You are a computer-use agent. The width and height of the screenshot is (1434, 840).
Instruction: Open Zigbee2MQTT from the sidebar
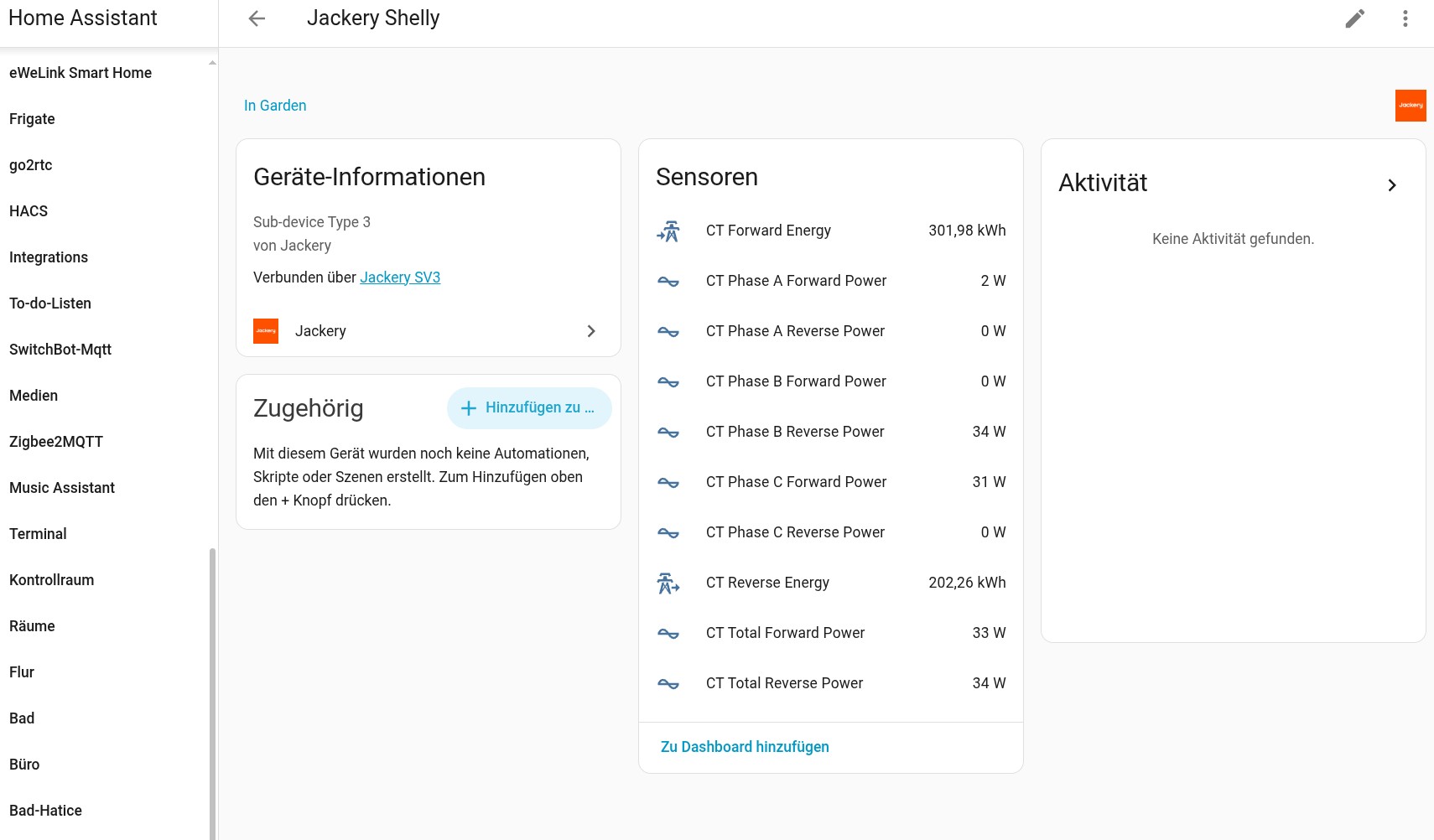pyautogui.click(x=56, y=442)
